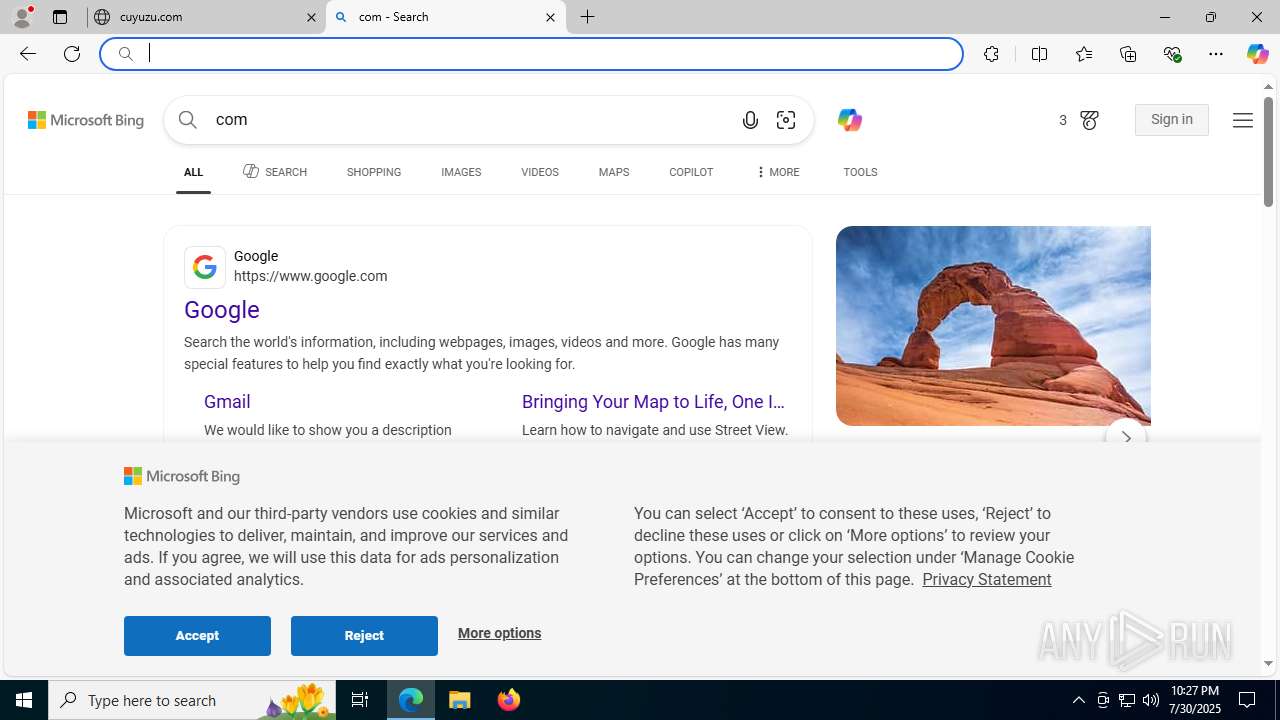Open Tab actions menu icon
Screen dimensions: 1280x720
pyautogui.click(x=60, y=17)
